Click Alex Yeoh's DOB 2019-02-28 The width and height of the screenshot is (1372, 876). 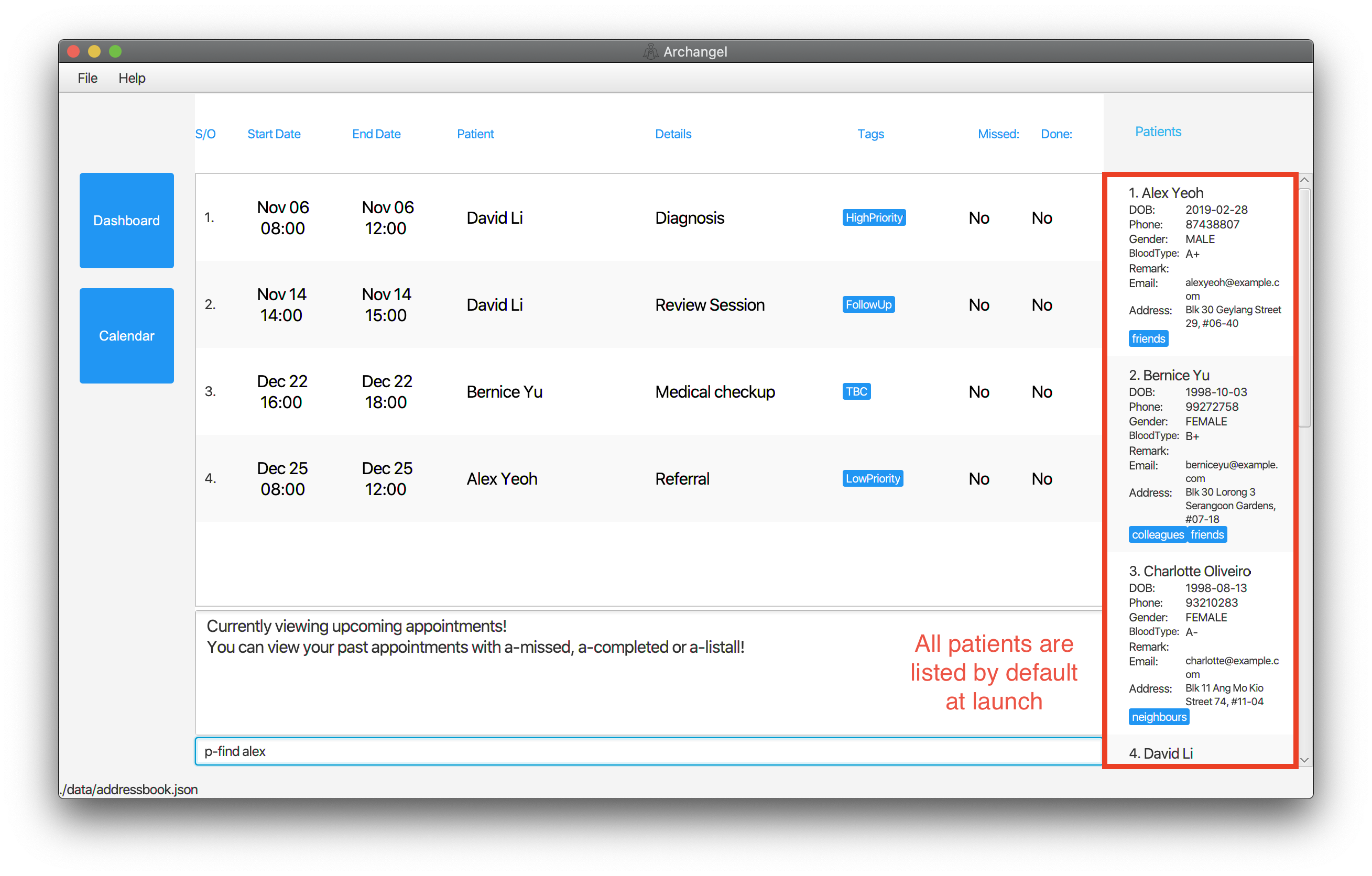pyautogui.click(x=1216, y=210)
